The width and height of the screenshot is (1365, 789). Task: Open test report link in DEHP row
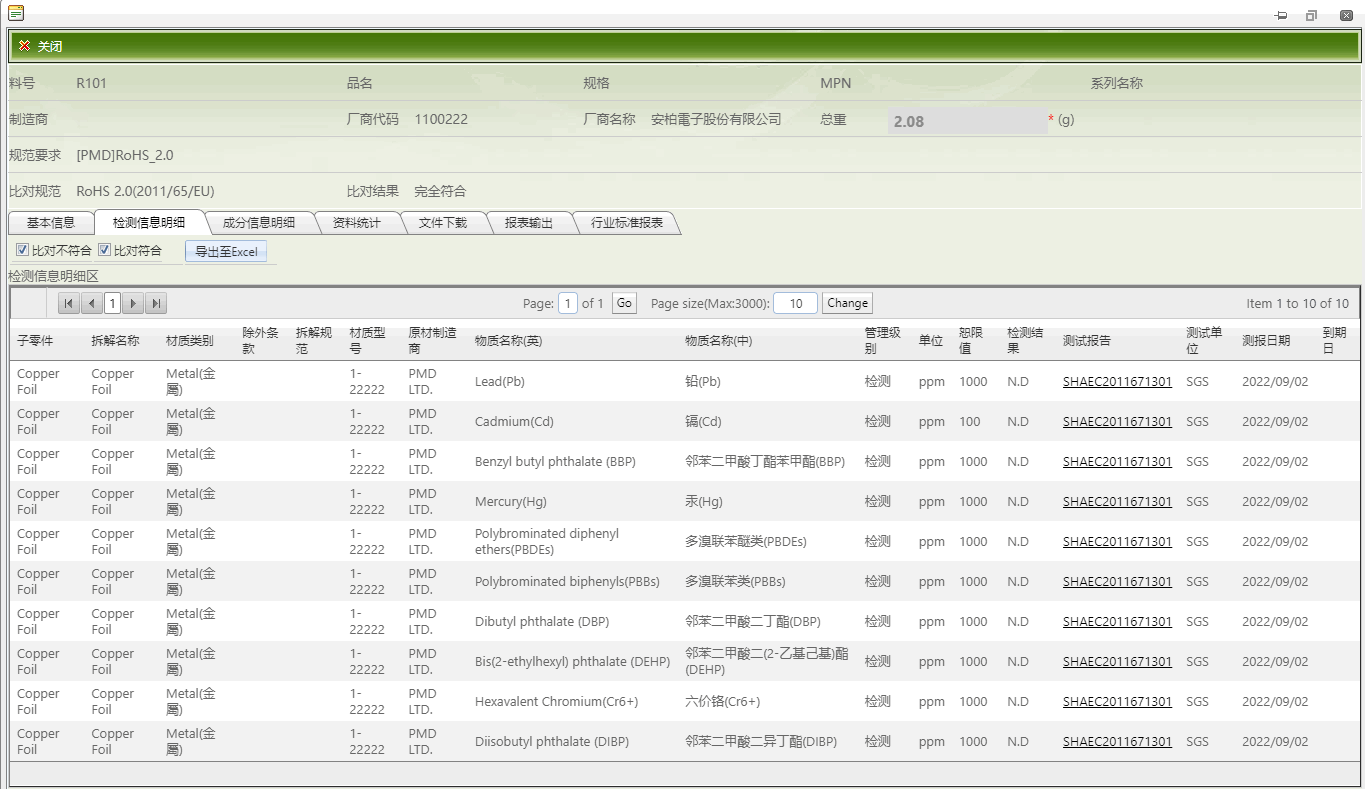(x=1117, y=662)
